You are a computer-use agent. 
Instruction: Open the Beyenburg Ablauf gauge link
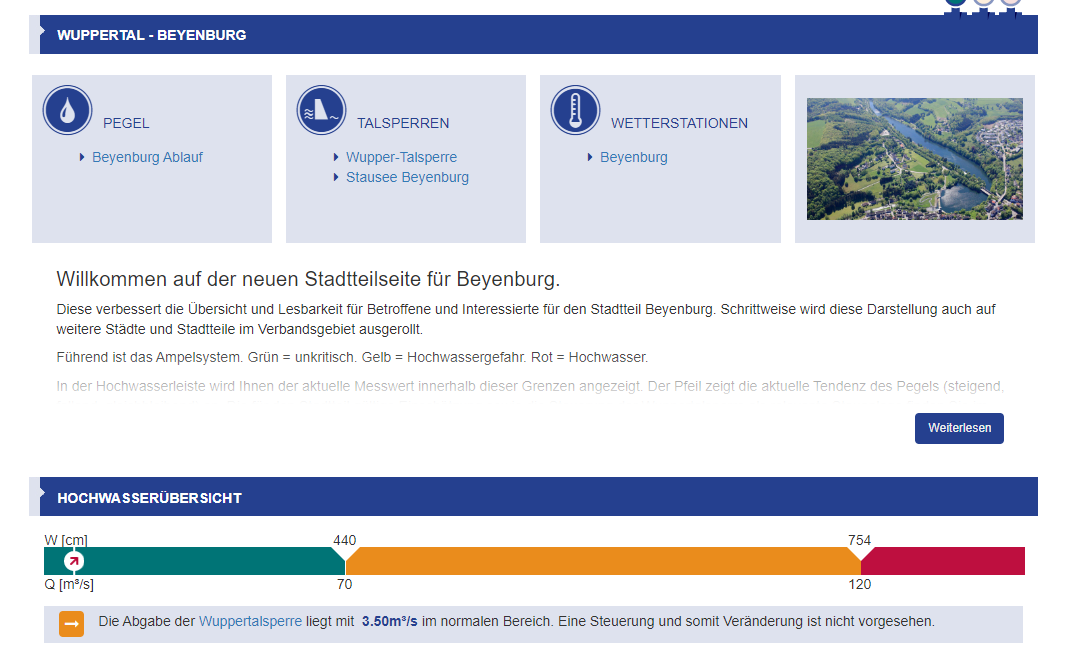point(147,157)
